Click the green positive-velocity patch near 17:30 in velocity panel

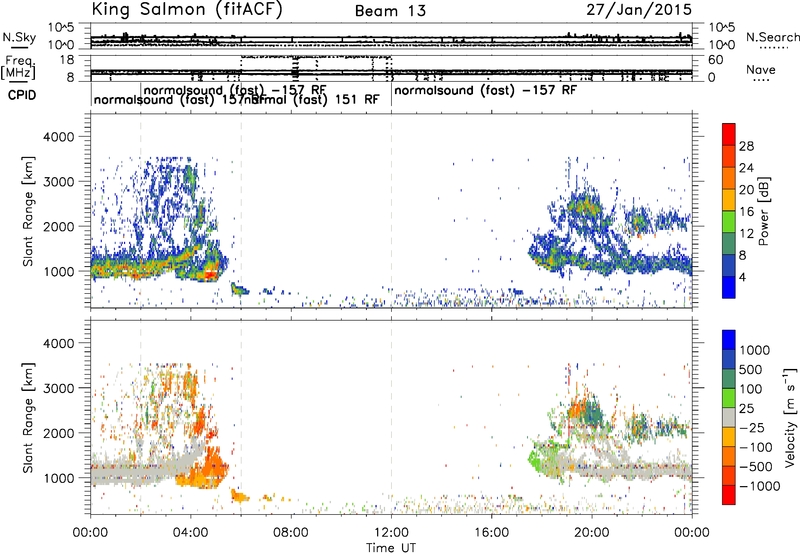[536, 456]
